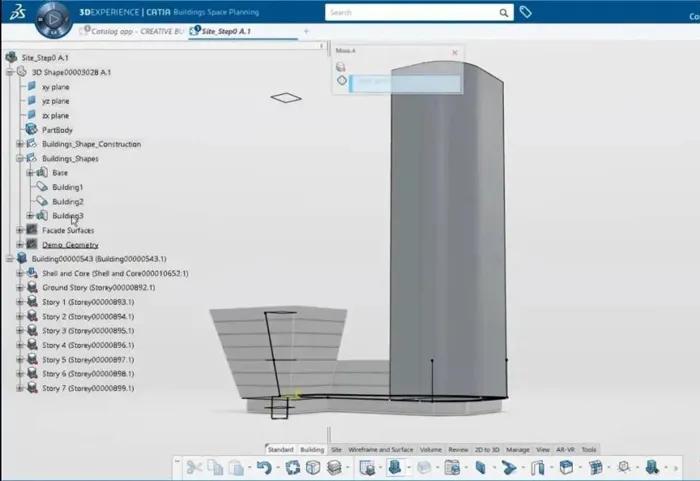Click the Undo arrow icon
700x481 pixels.
tap(264, 467)
